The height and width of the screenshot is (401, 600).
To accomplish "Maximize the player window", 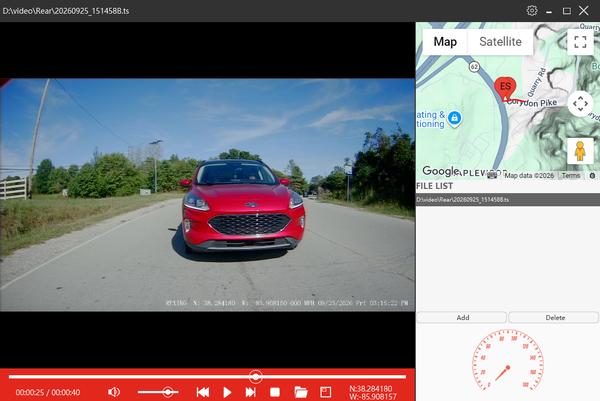I will 567,11.
